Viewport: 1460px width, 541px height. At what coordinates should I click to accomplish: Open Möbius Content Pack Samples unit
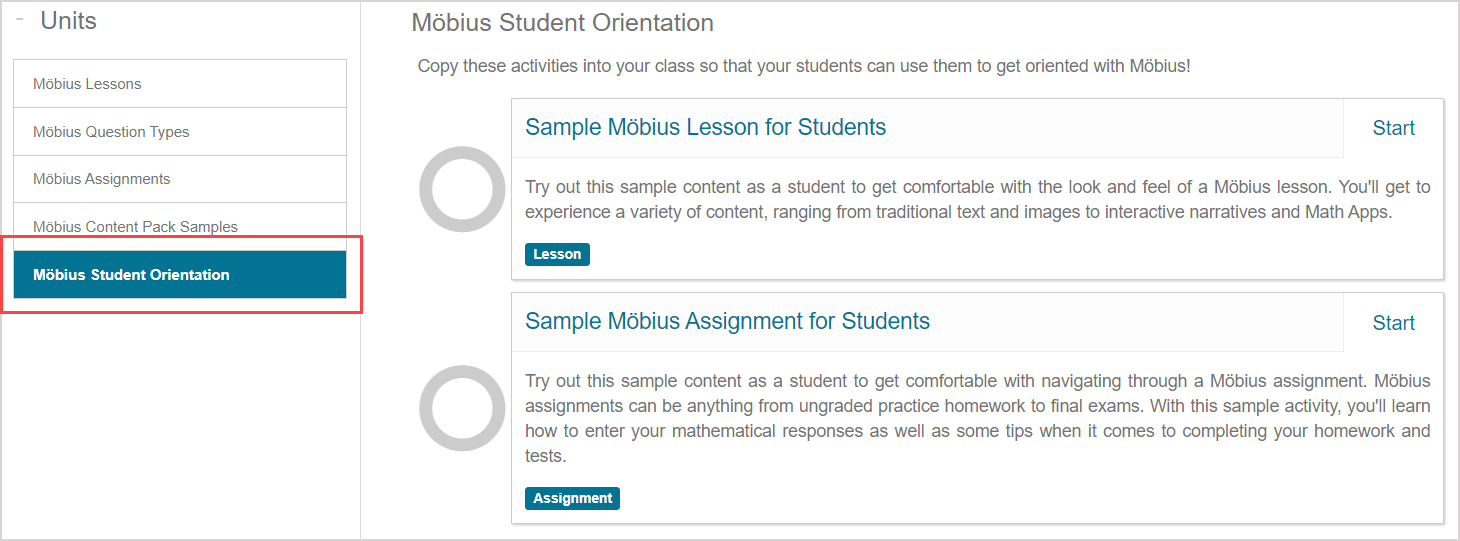pos(135,227)
